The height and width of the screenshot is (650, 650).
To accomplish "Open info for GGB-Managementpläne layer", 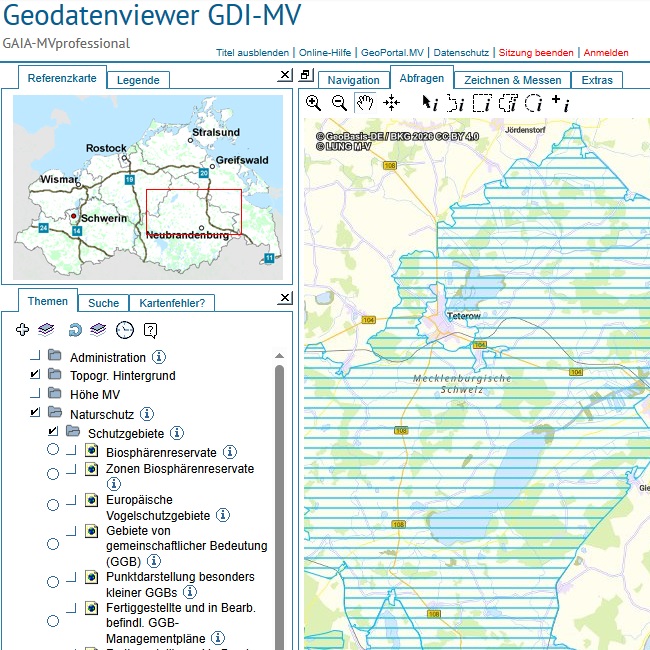I will (218, 638).
